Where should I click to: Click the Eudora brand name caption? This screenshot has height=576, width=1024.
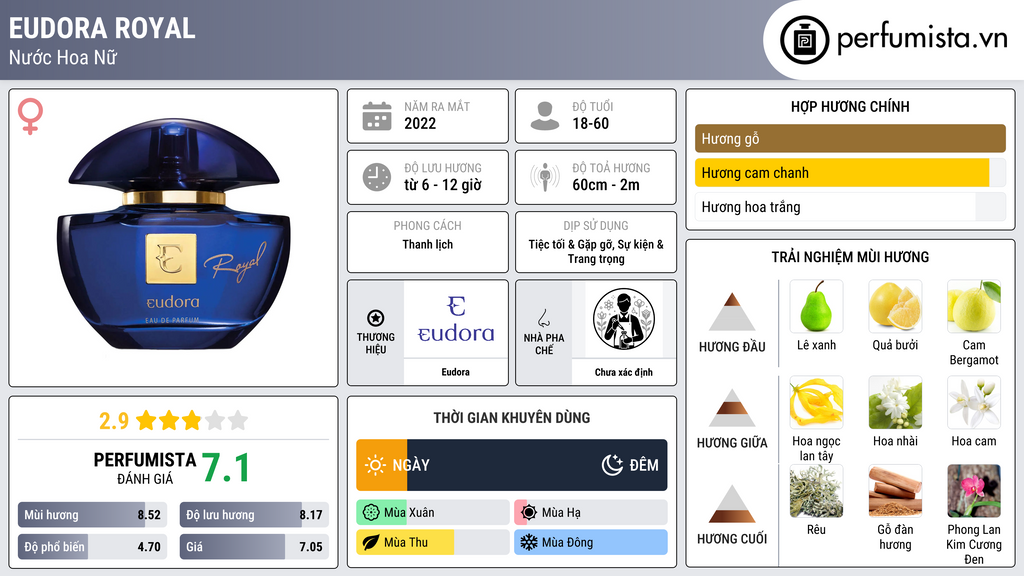455,372
